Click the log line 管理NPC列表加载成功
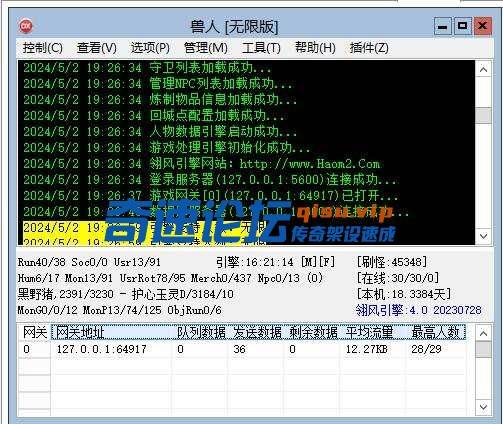Screen dimensions: 503x424 [158, 84]
